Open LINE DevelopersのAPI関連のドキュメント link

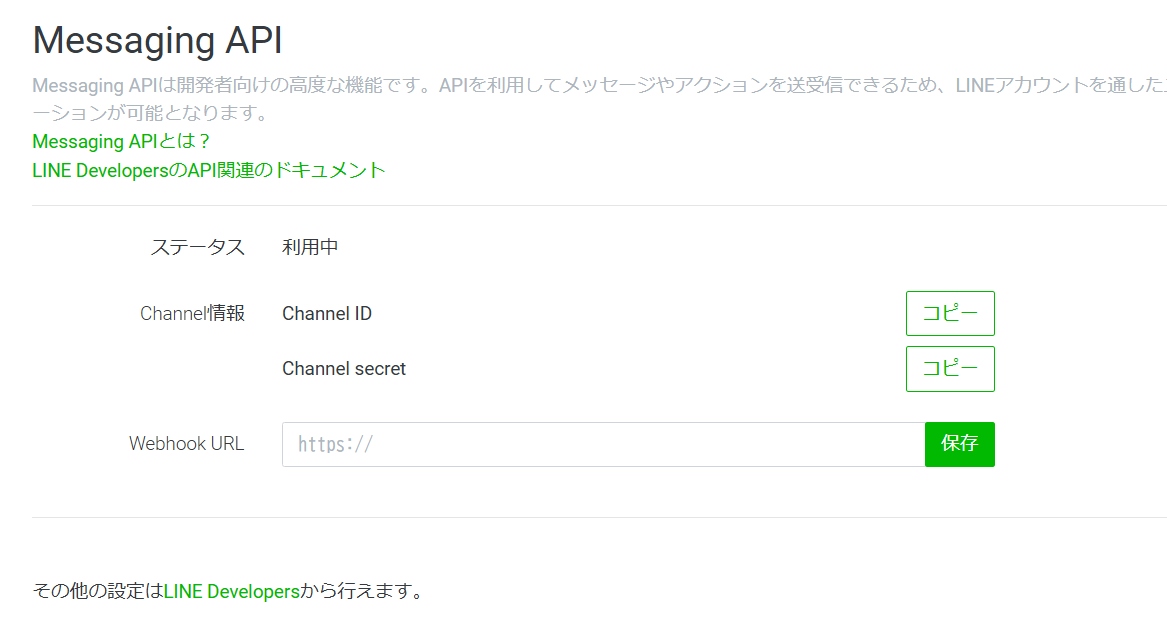[x=209, y=170]
